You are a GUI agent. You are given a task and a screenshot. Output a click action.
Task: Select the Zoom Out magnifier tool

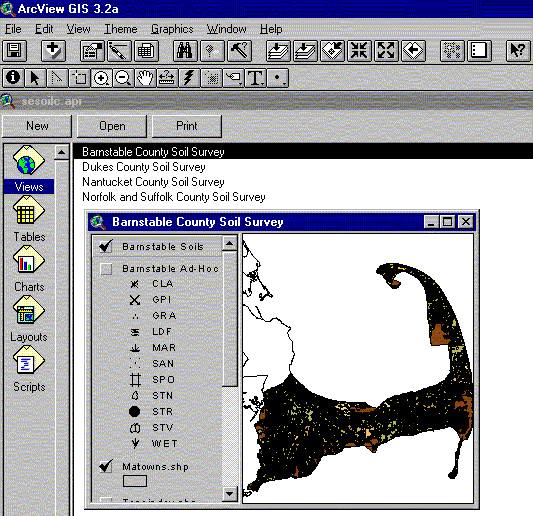123,78
